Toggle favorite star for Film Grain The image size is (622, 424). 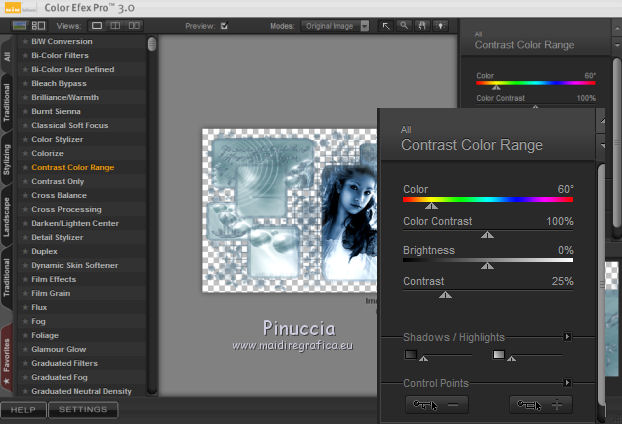(25, 293)
